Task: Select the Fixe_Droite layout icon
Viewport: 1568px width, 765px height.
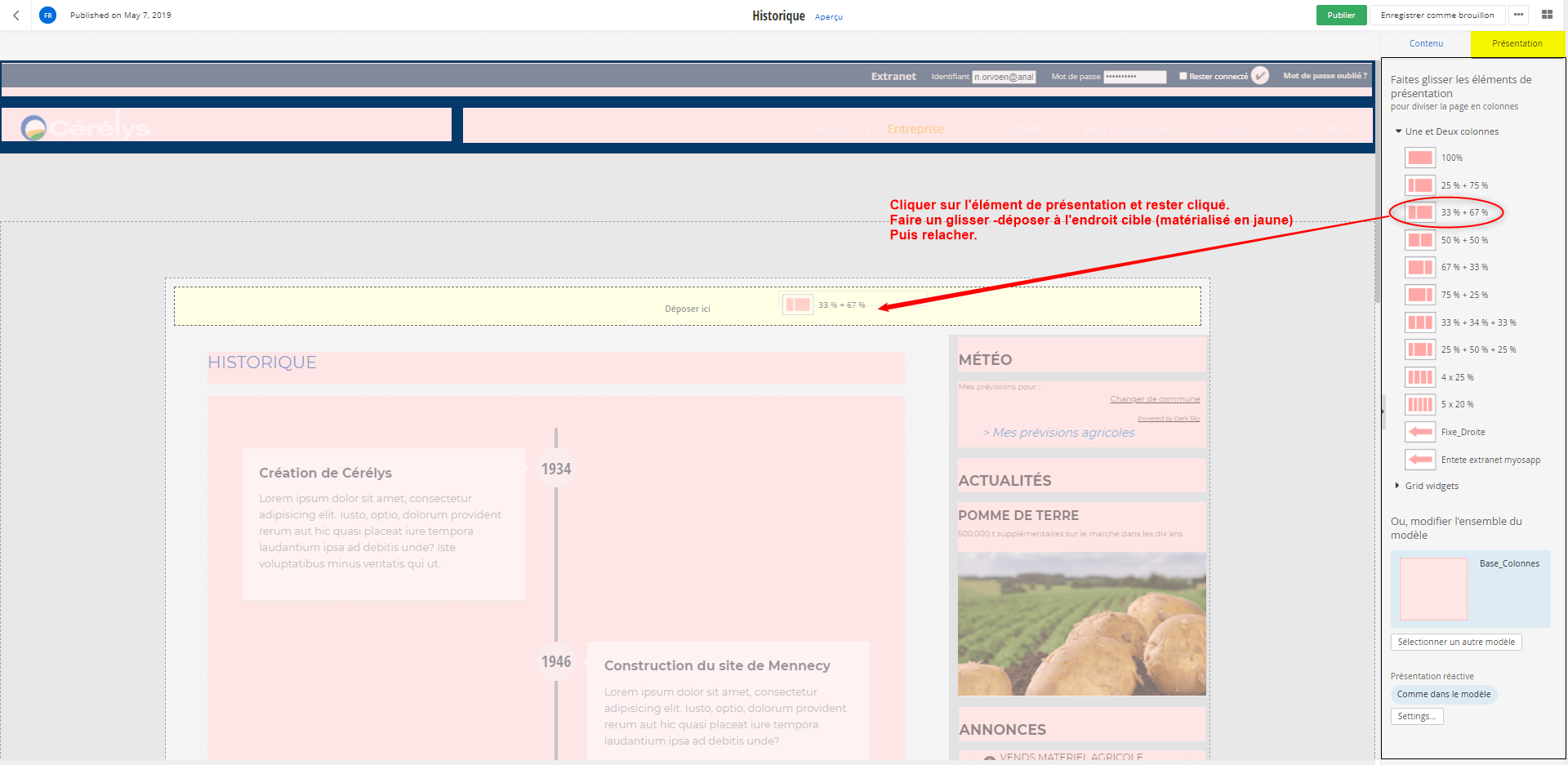Action: 1420,432
